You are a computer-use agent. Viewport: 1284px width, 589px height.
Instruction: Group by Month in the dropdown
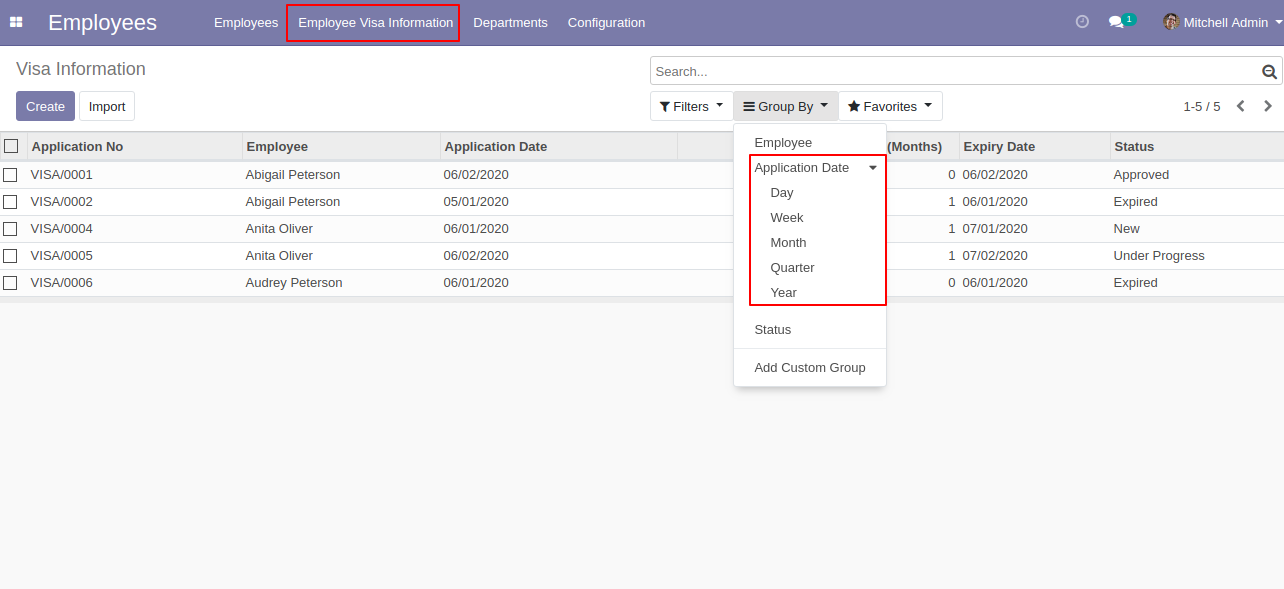click(788, 243)
